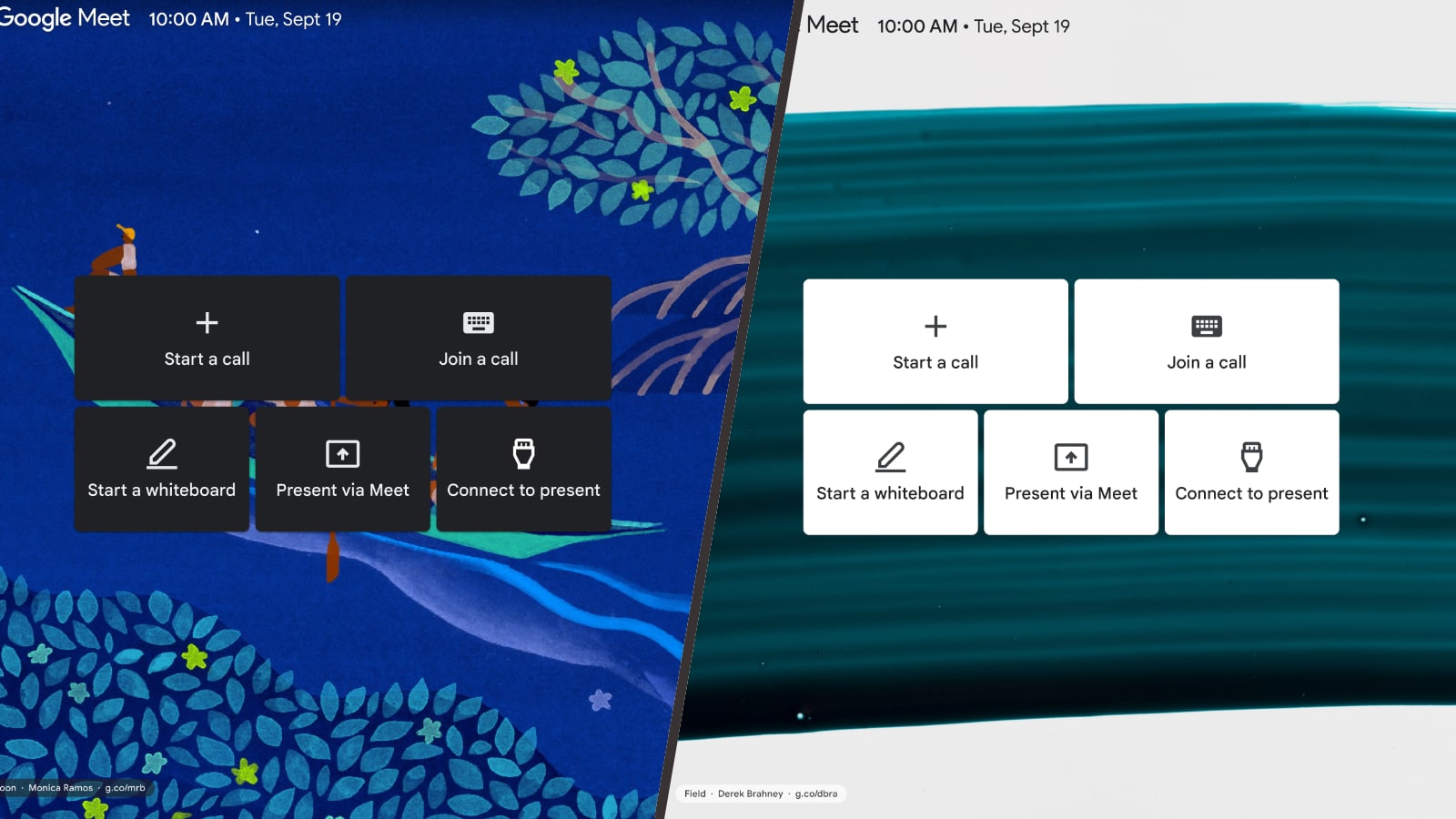Viewport: 1456px width, 819px height.
Task: Open the g.co/mrb wallpaper link
Action: click(125, 789)
